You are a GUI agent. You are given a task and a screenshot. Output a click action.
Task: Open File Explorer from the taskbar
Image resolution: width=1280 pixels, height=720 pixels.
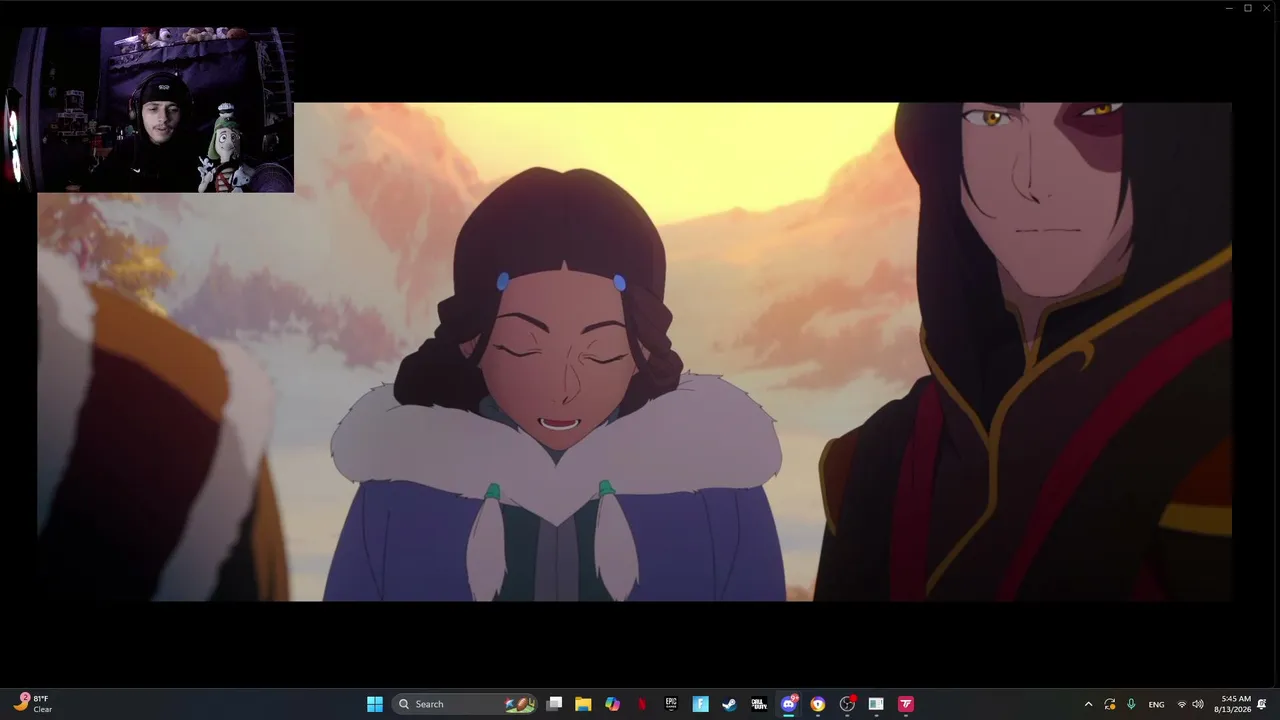[583, 704]
